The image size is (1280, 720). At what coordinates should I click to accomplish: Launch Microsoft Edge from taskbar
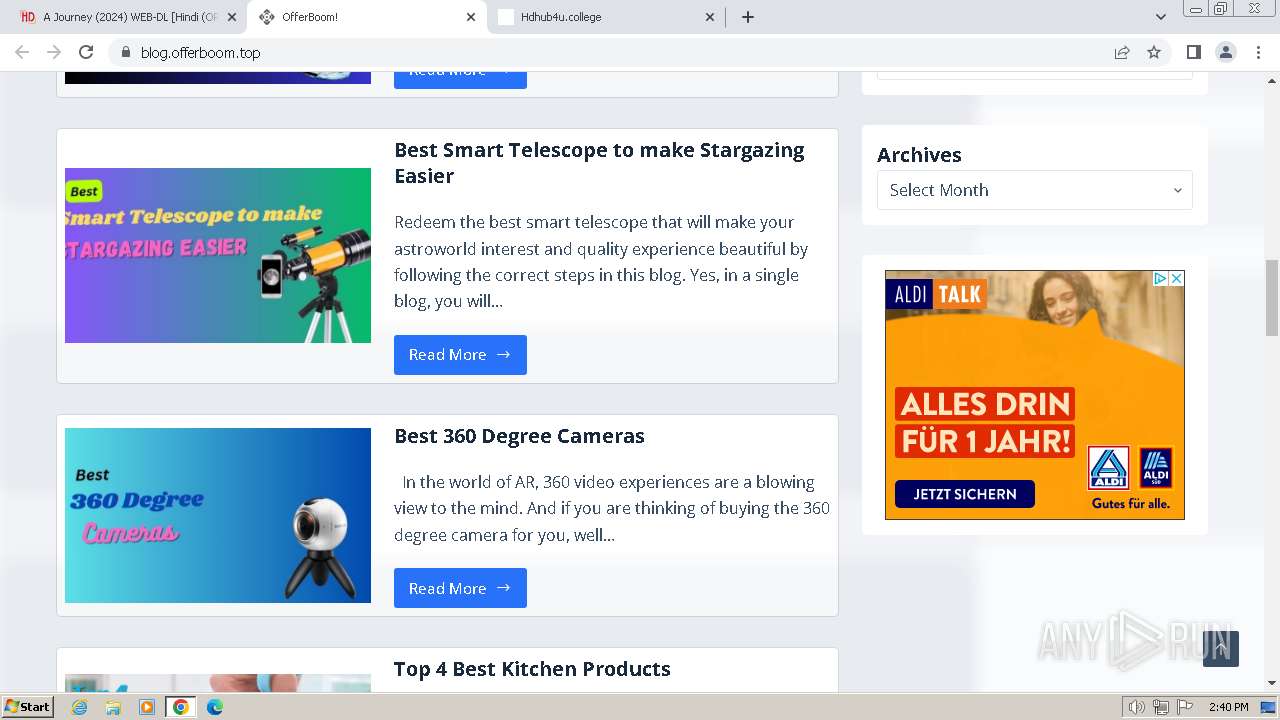[x=214, y=707]
